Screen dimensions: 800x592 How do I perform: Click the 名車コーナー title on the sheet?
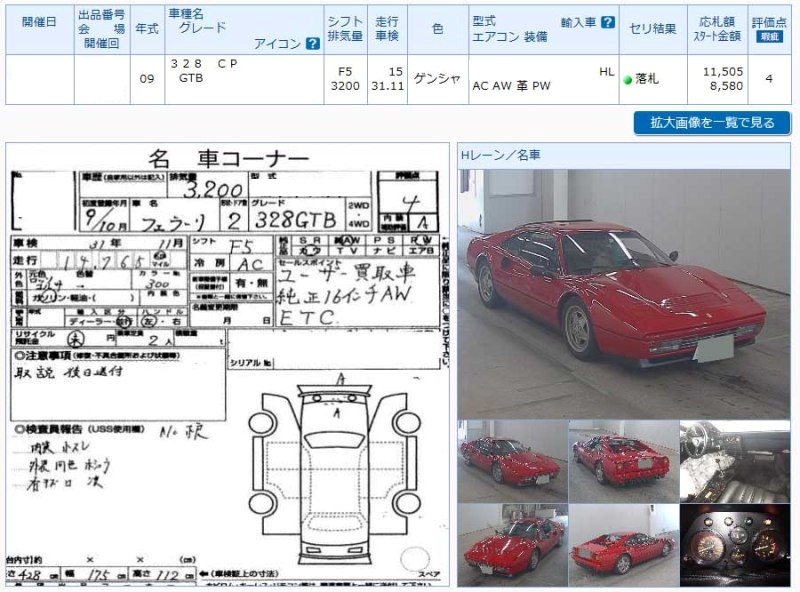(x=229, y=159)
